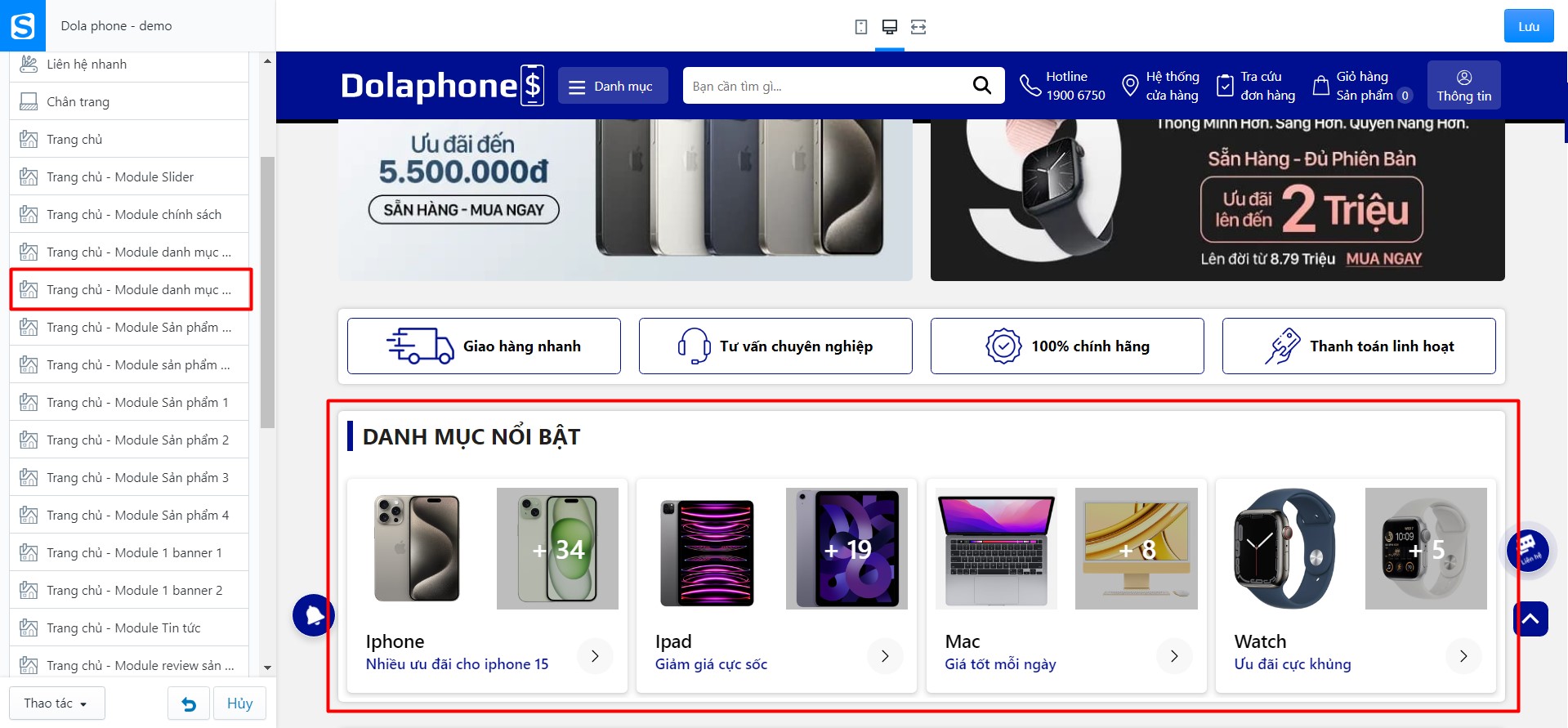The width and height of the screenshot is (1568, 728).
Task: Open Trang chủ - Module Sản phẩm 3
Action: (129, 477)
